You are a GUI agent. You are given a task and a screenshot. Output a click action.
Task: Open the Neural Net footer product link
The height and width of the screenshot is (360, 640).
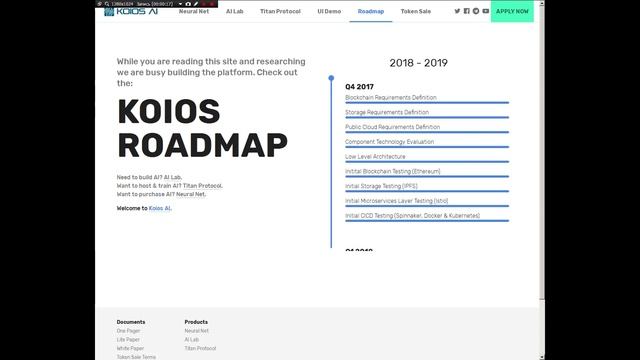pos(196,331)
